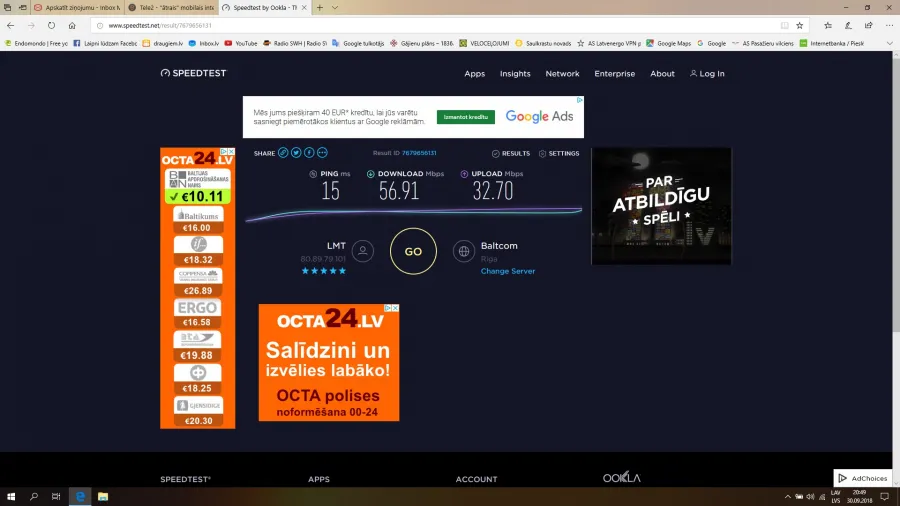Open Google Maps bookmark

669,43
